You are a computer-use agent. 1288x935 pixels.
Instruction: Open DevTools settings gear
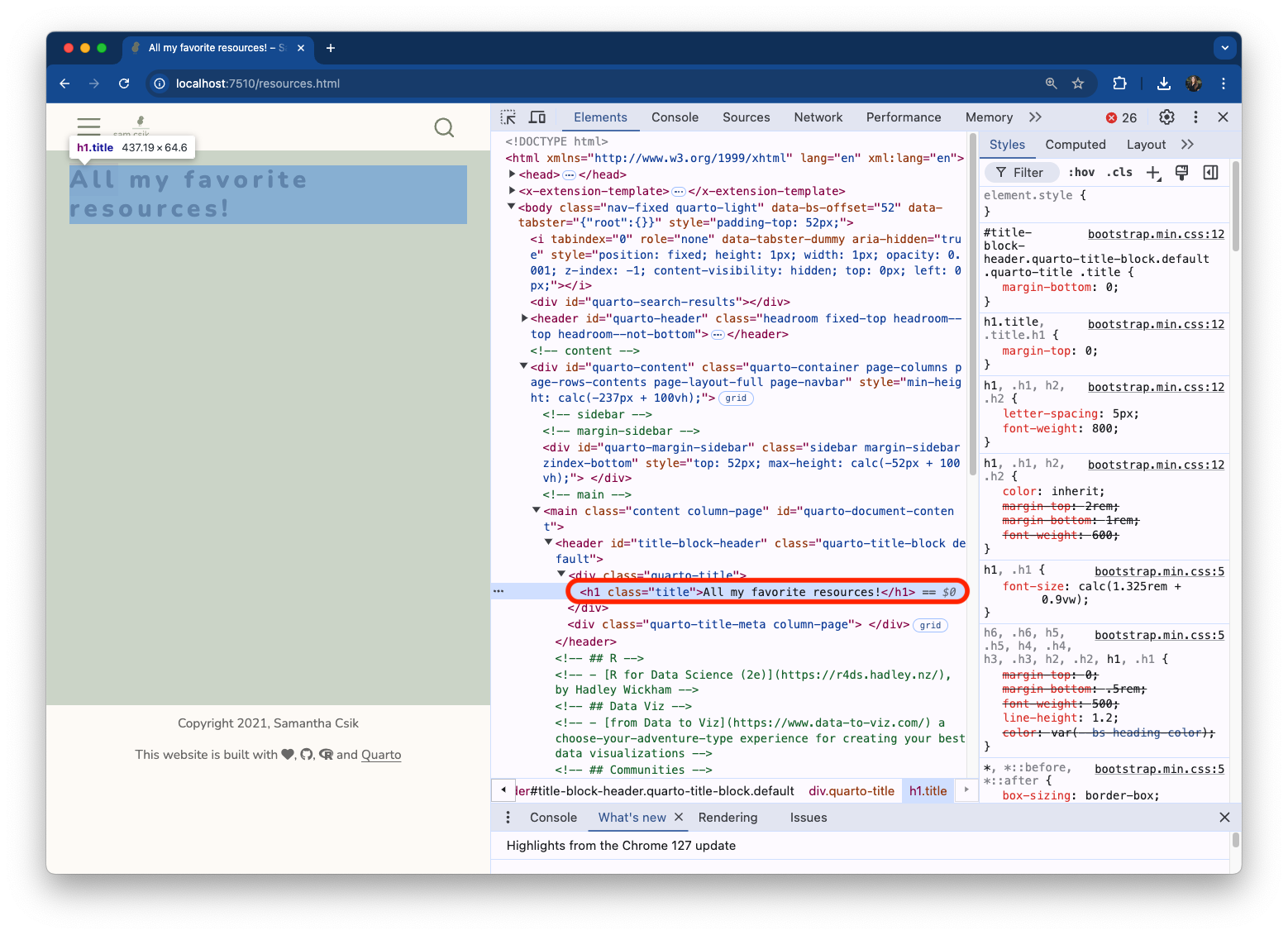[x=1166, y=117]
